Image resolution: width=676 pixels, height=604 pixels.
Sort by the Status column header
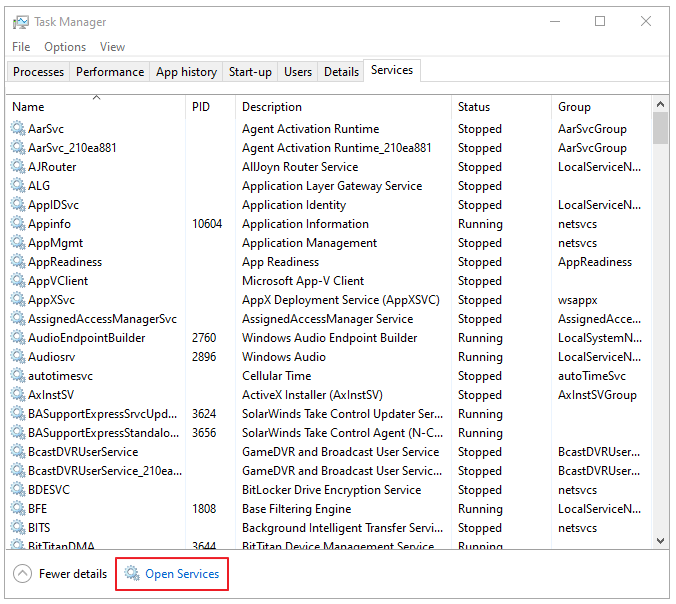pyautogui.click(x=501, y=106)
